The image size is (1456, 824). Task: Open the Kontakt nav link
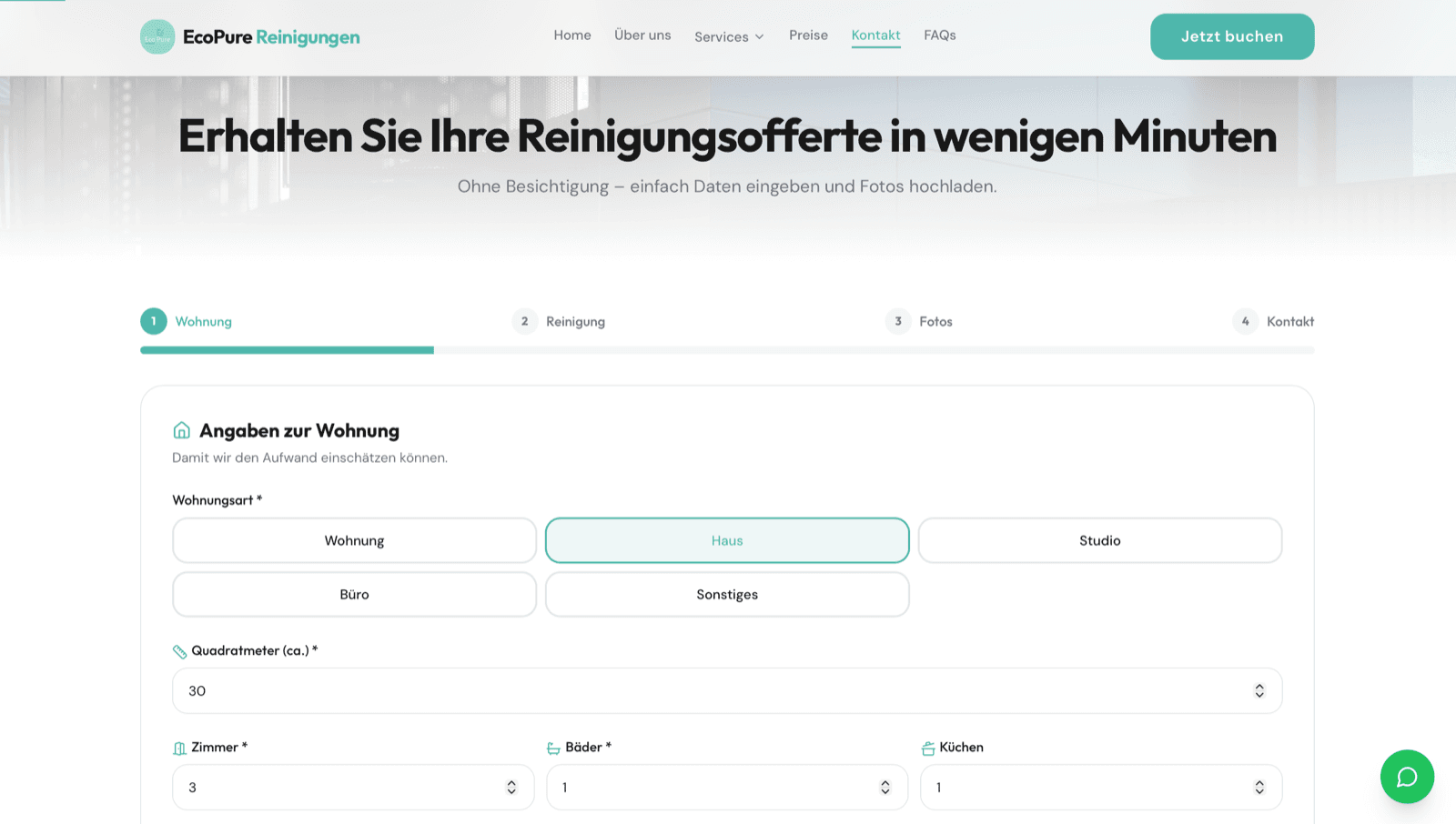(x=875, y=35)
